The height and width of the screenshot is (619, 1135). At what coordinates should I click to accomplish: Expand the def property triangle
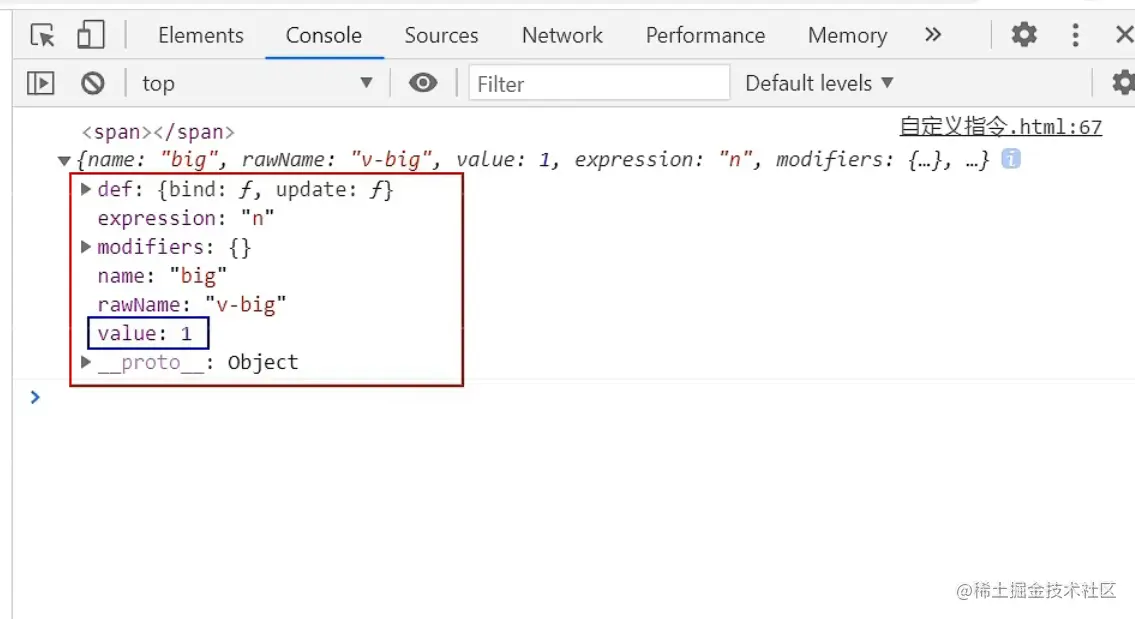point(87,189)
